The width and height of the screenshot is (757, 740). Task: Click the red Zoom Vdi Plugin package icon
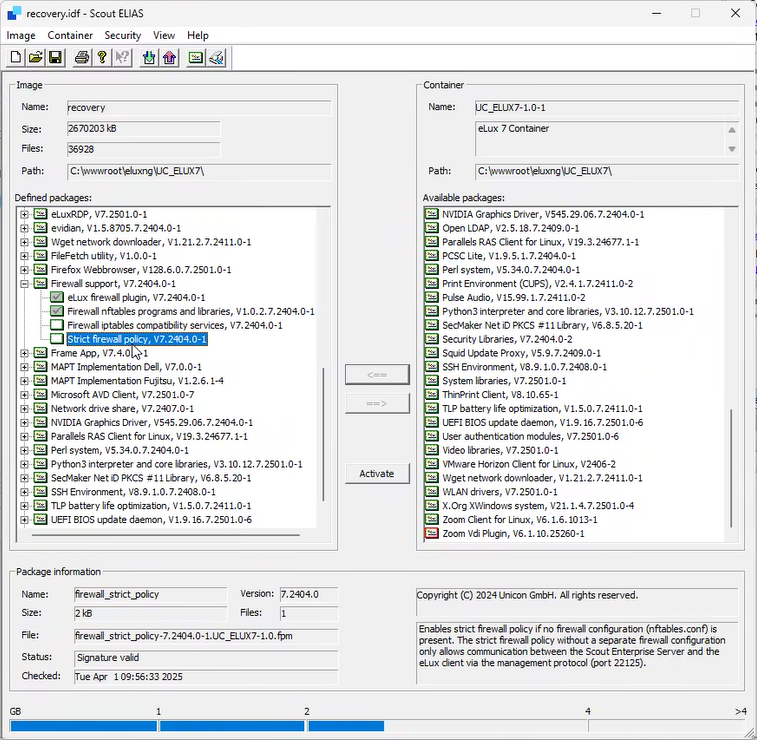point(431,533)
